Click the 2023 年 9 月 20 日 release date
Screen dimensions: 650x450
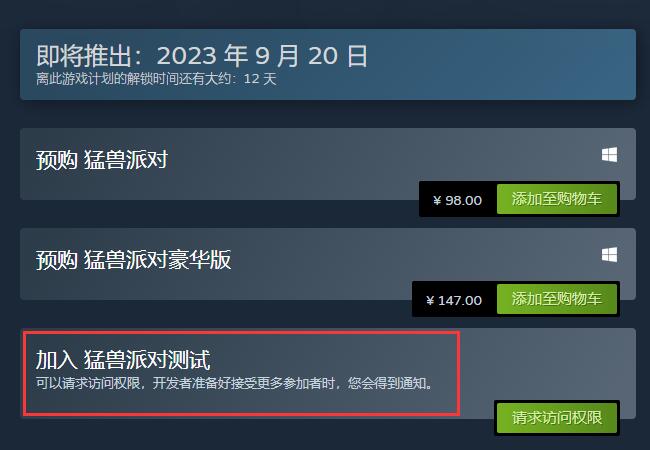(x=262, y=56)
